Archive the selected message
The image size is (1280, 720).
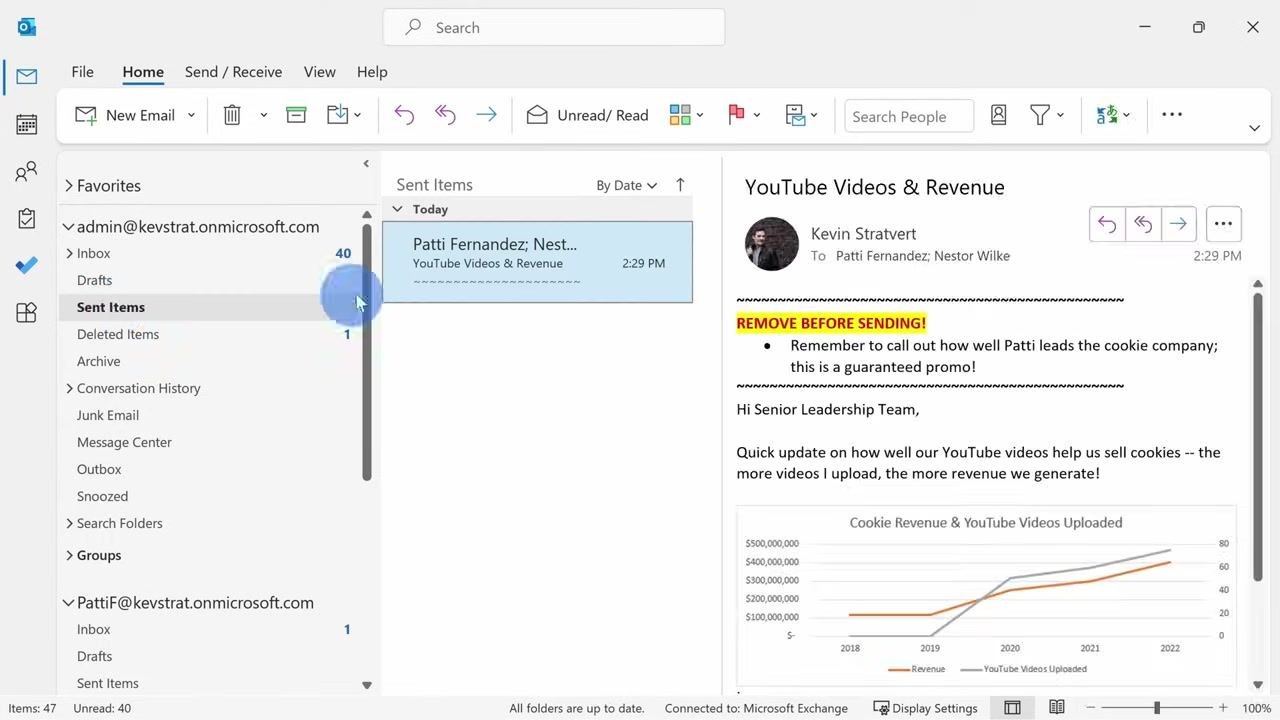pyautogui.click(x=296, y=115)
